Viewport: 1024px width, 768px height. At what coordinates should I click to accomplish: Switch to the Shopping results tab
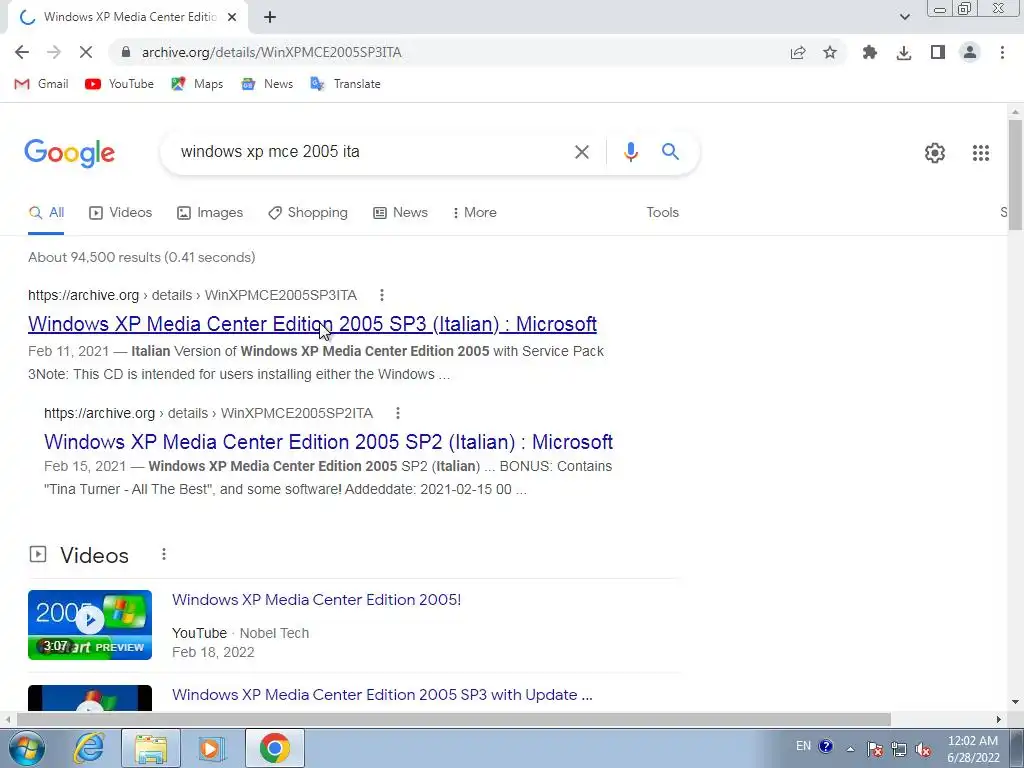click(x=308, y=213)
